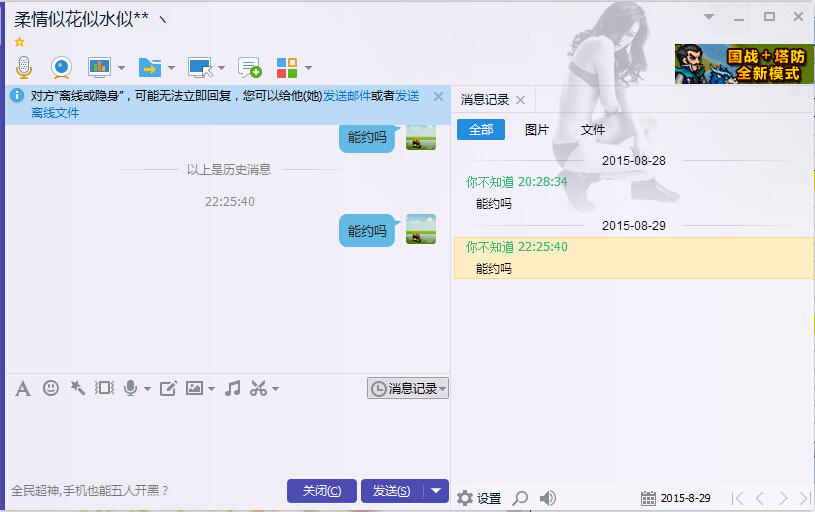815x512 pixels.
Task: Search message history with magnifier icon
Action: coord(520,498)
